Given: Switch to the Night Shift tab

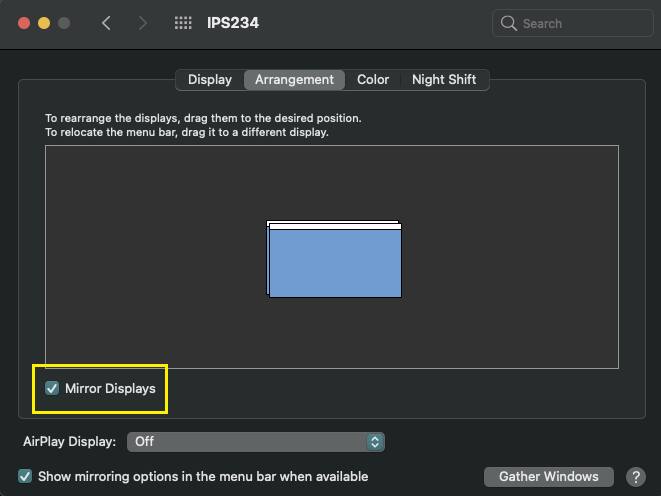Looking at the screenshot, I should 444,80.
